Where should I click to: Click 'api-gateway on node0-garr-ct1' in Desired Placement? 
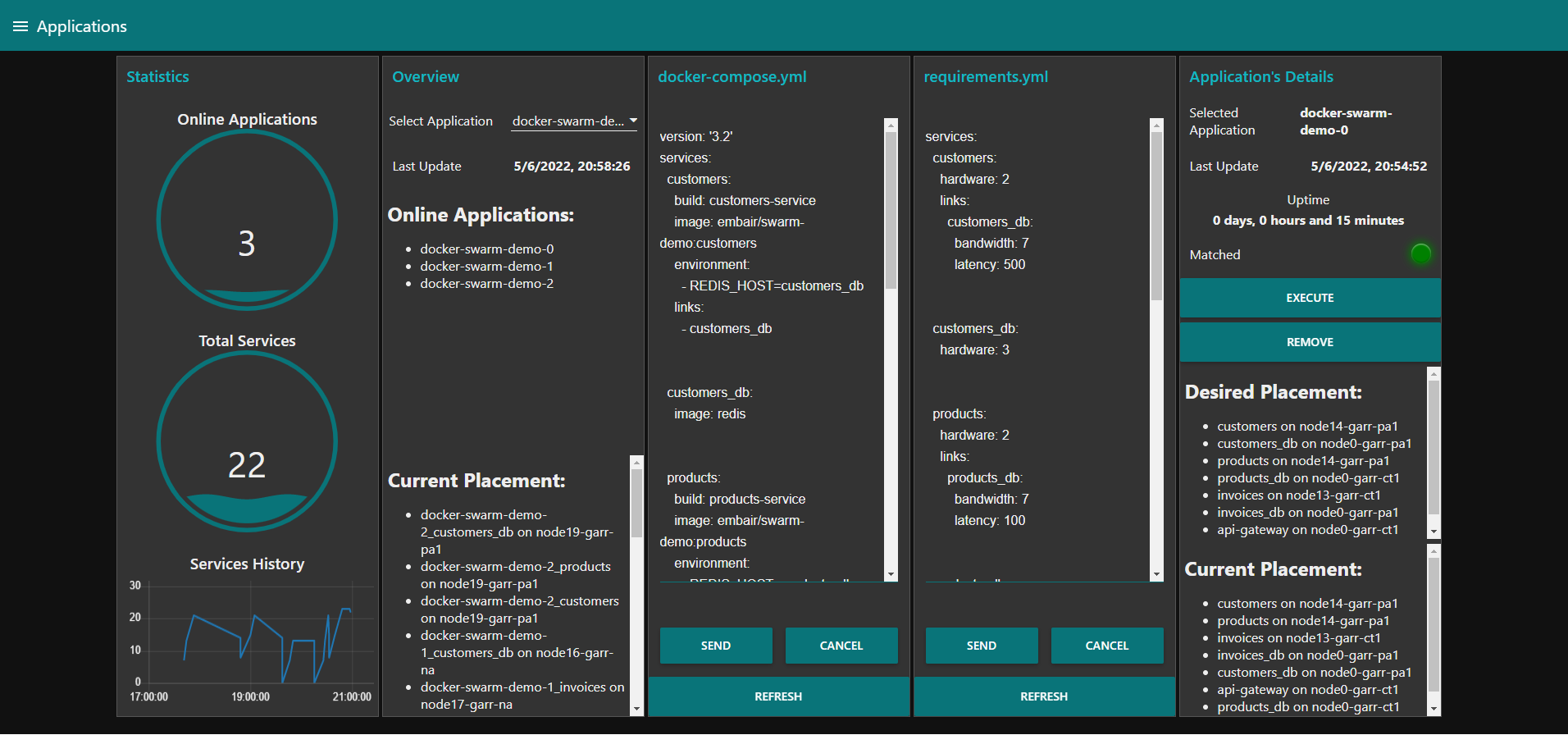(x=1308, y=530)
